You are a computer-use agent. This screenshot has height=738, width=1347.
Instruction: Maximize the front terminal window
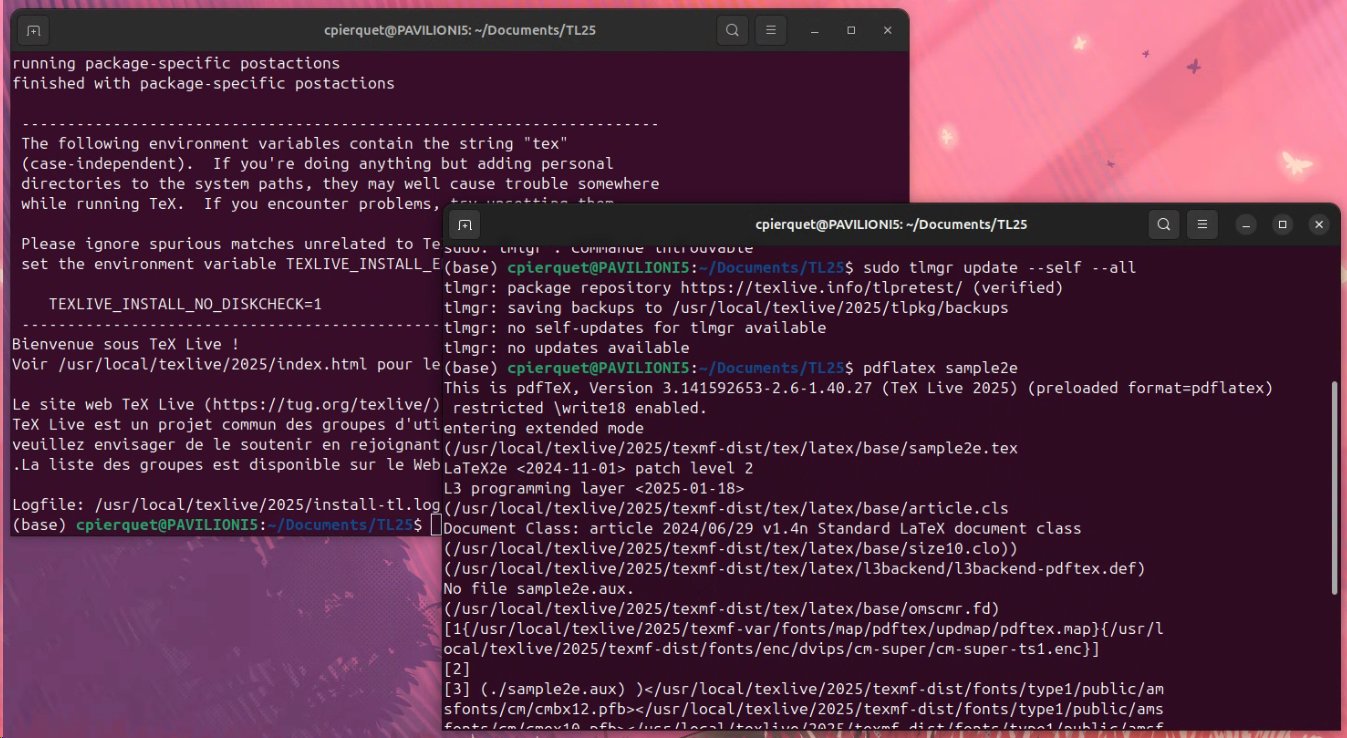coord(1283,225)
